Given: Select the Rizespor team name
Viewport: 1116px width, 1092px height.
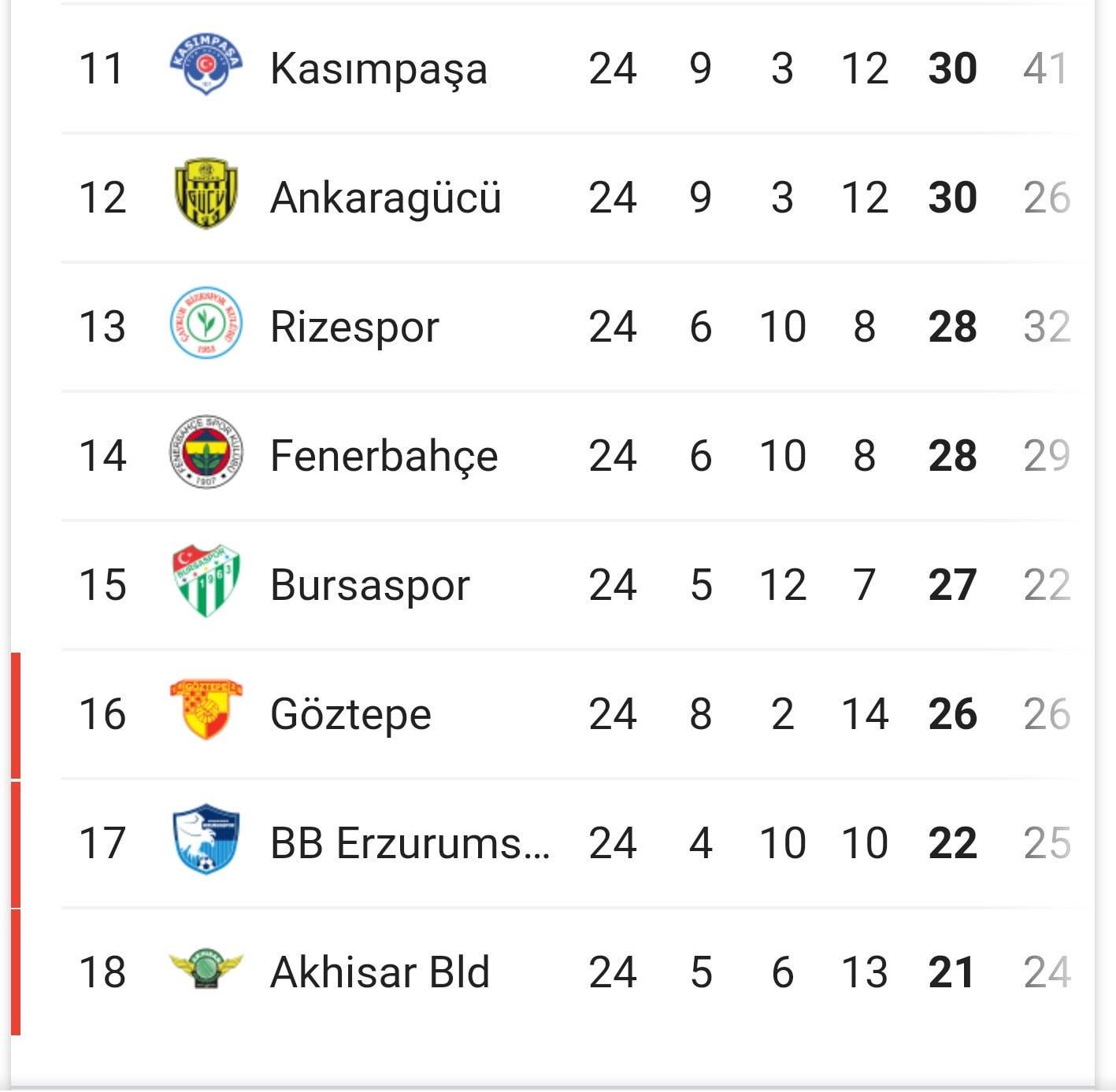Looking at the screenshot, I should pos(354,328).
